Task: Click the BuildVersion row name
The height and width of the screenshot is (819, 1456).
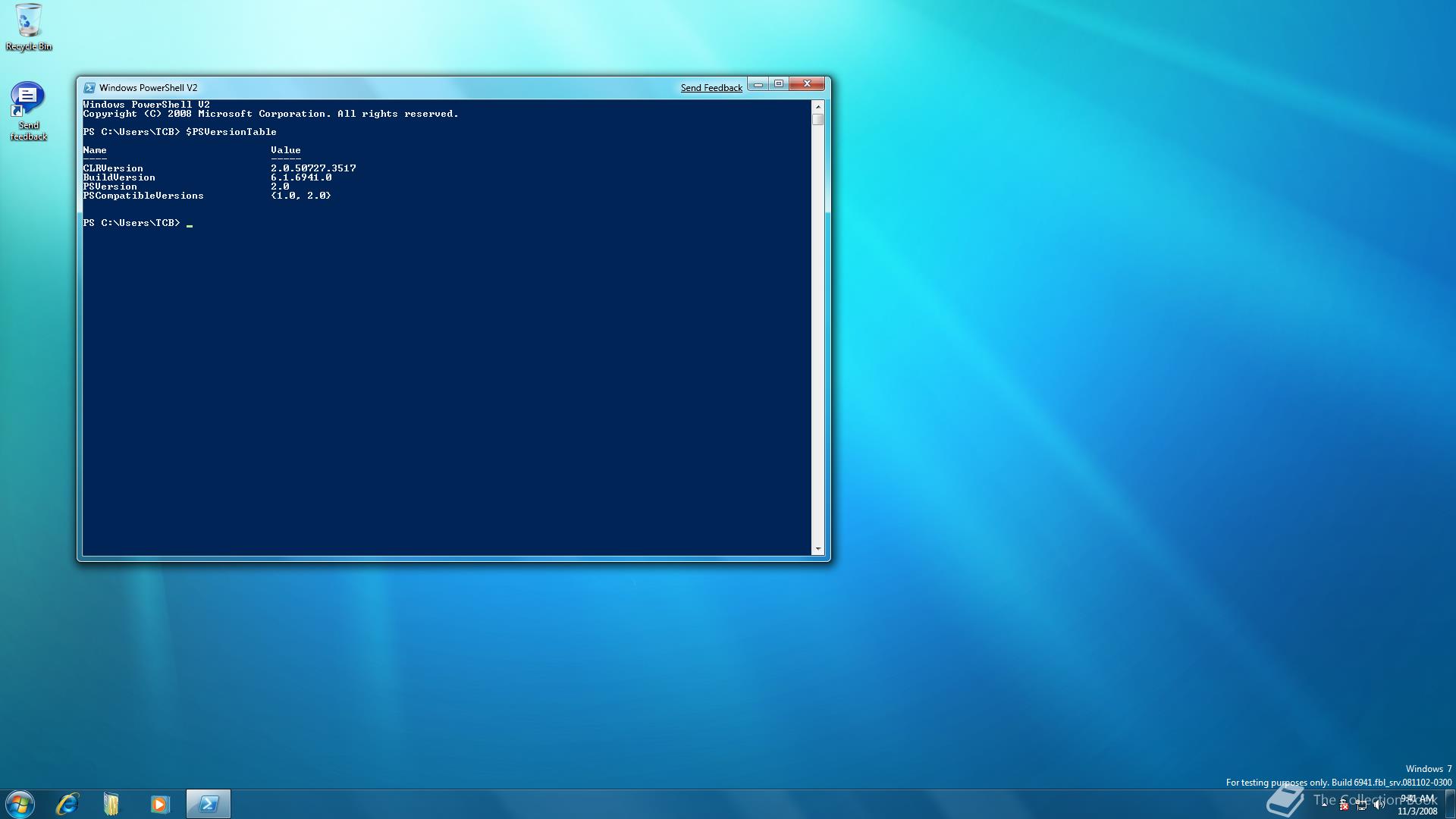Action: pos(119,177)
